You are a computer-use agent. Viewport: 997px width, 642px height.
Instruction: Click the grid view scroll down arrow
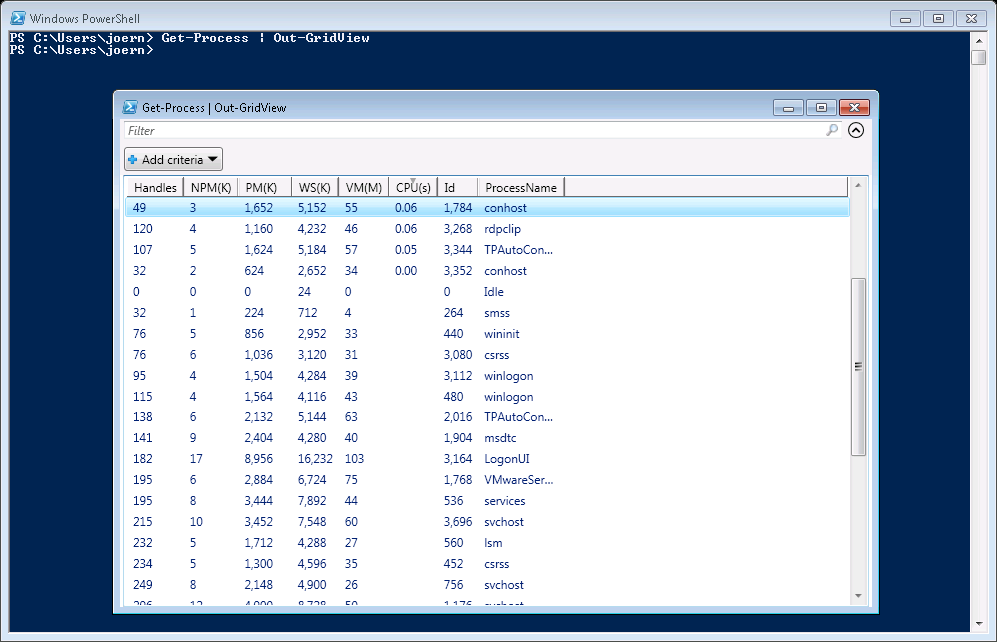pos(858,596)
